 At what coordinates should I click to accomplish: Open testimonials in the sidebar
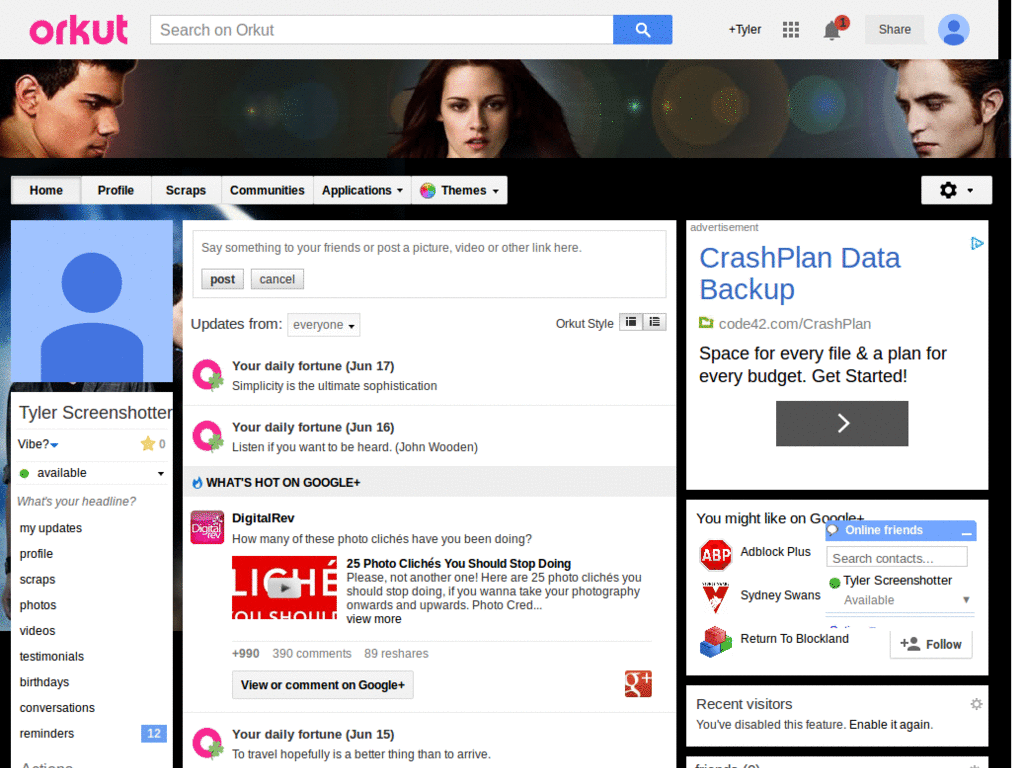(52, 656)
